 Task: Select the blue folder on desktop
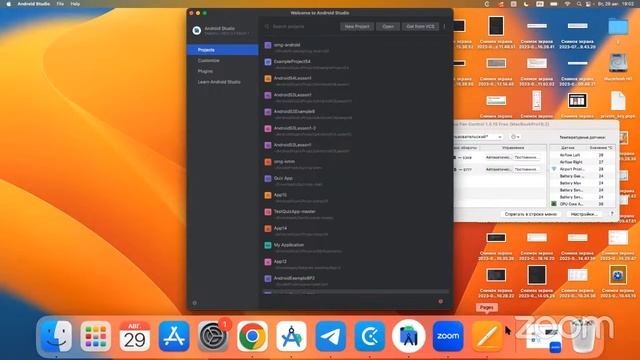(x=618, y=27)
